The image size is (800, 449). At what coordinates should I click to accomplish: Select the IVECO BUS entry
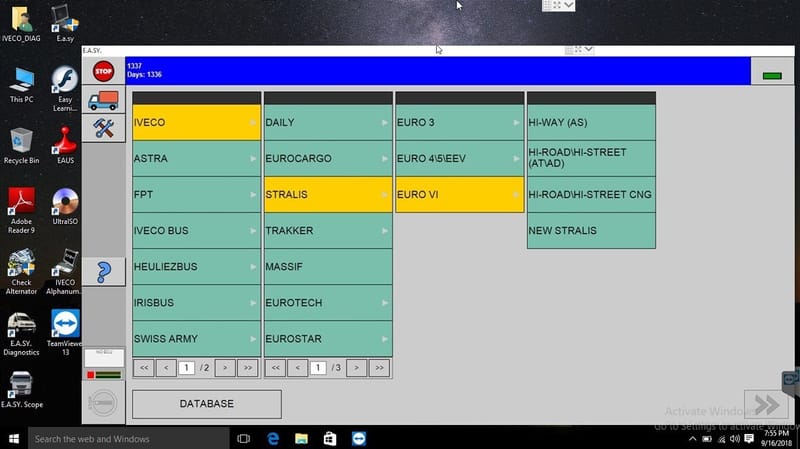[196, 231]
